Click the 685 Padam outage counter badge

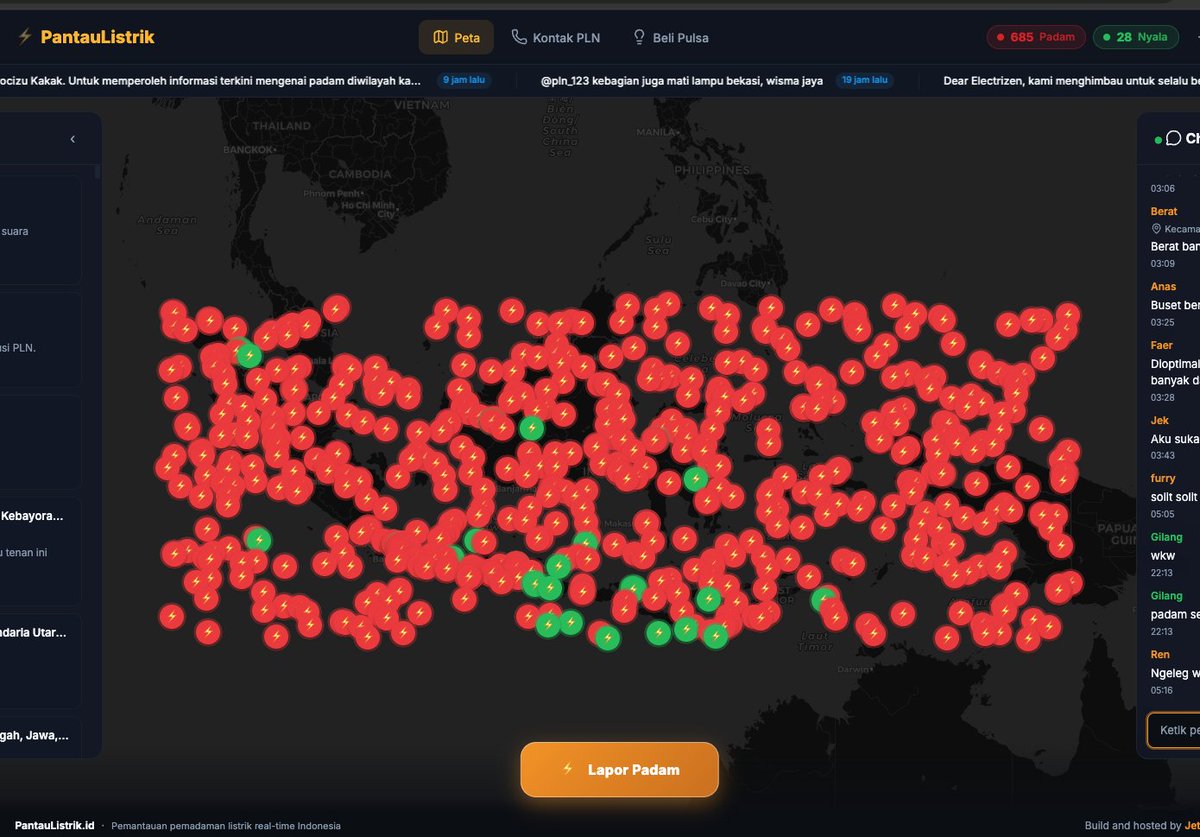click(x=1036, y=37)
